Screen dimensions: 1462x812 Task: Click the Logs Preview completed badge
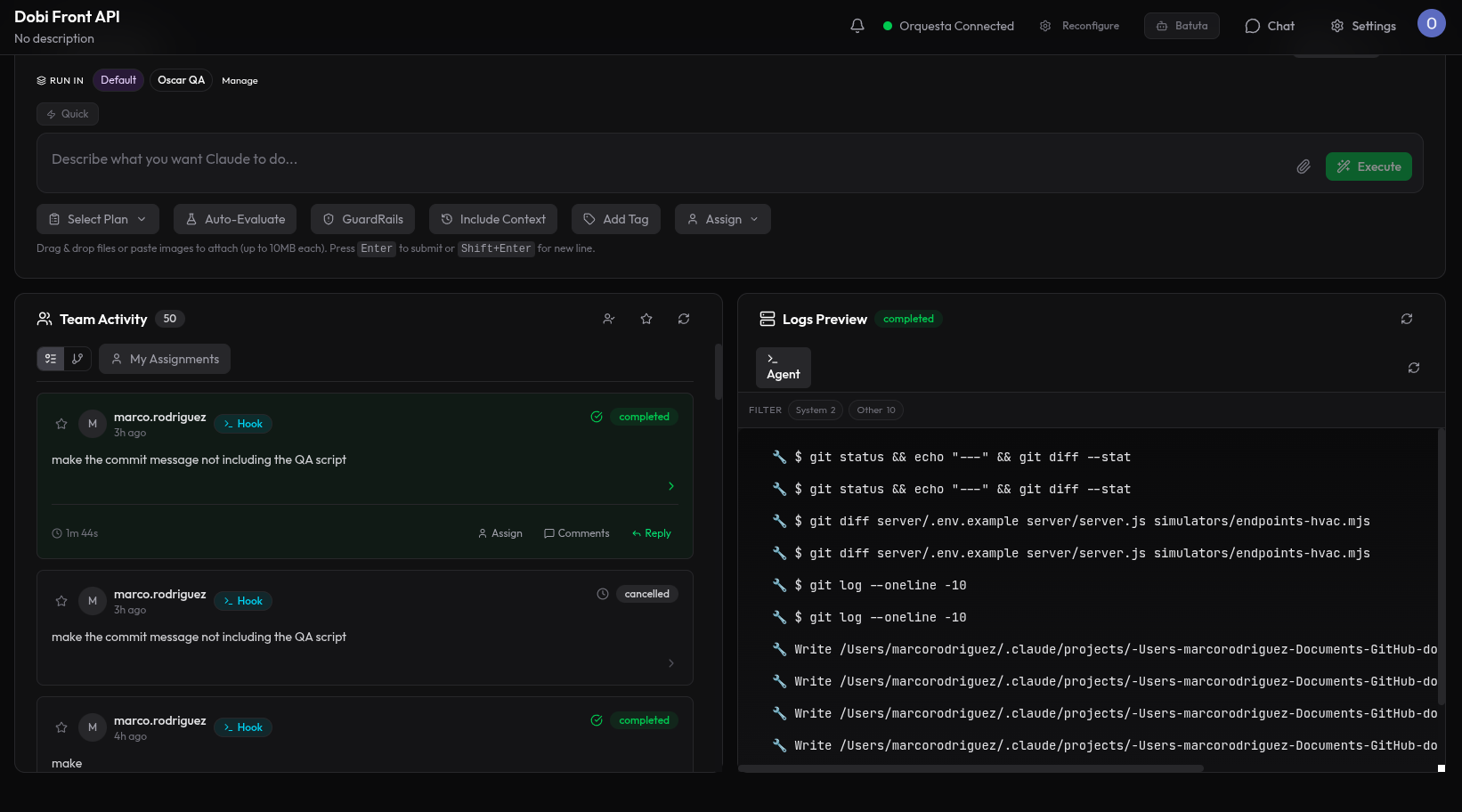[908, 319]
